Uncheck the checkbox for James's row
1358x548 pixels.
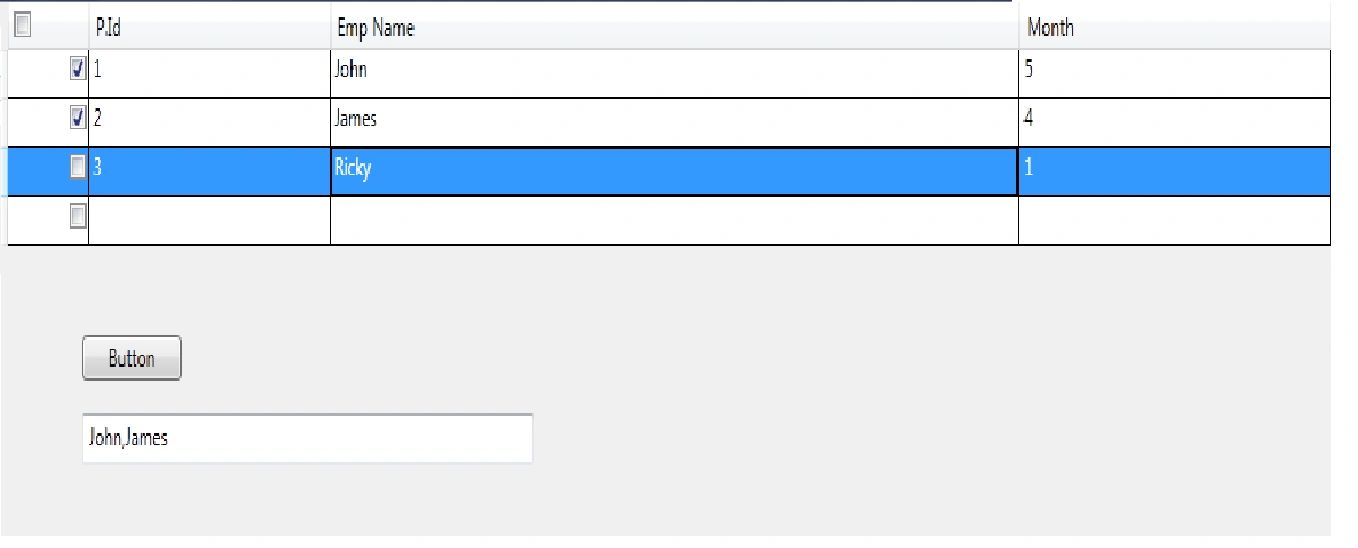point(78,118)
